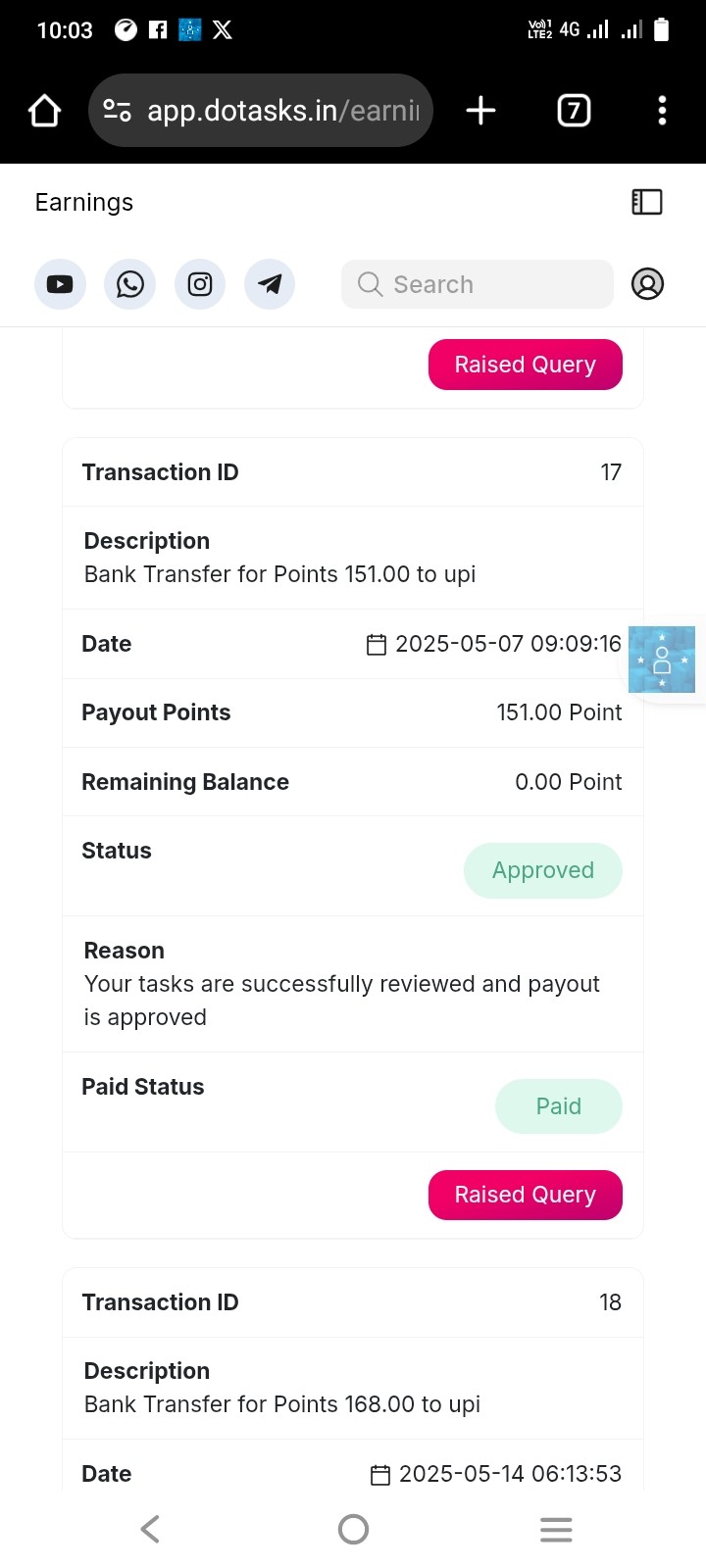The width and height of the screenshot is (706, 1568).
Task: Open the WhatsApp link icon
Action: coord(130,284)
